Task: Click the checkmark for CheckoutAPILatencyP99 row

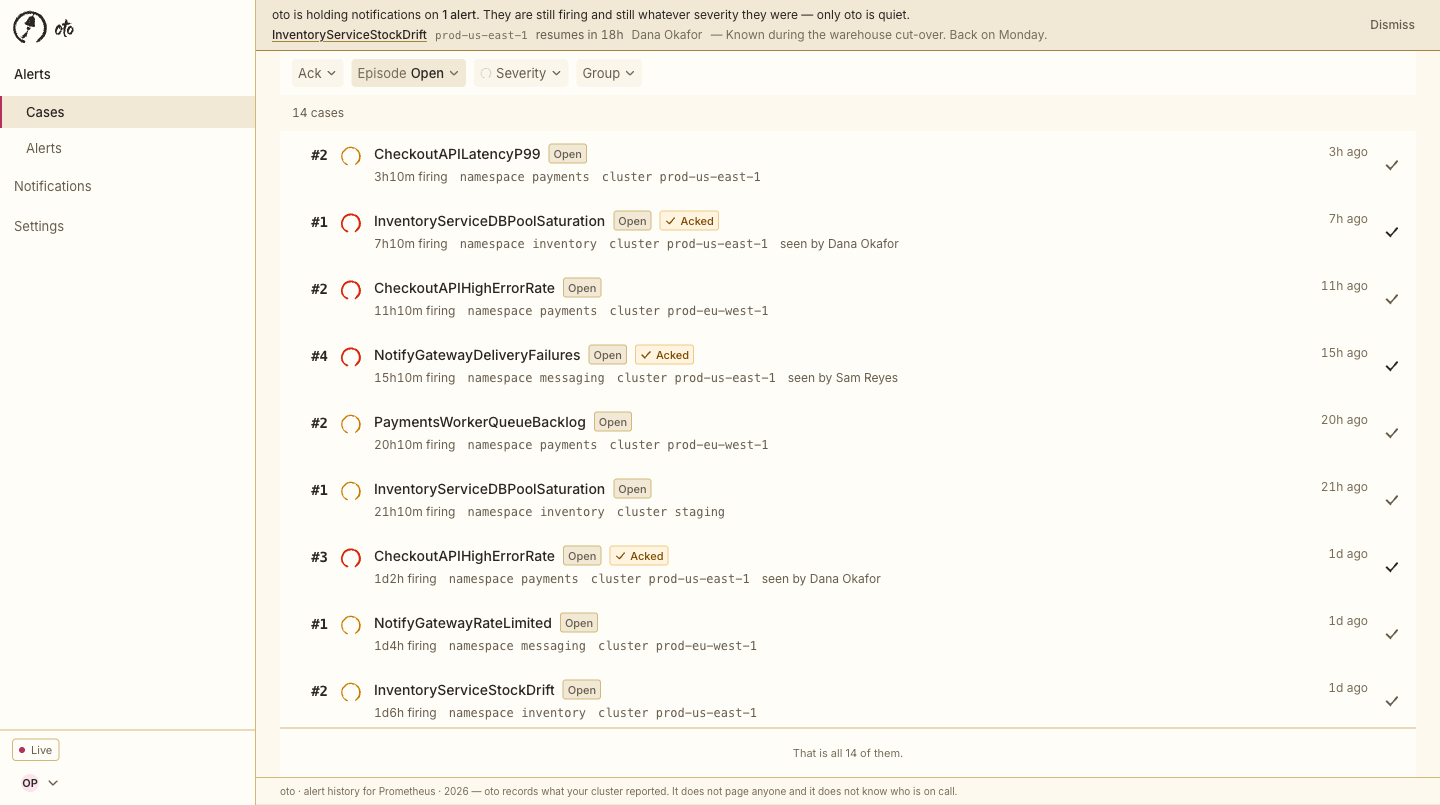Action: pyautogui.click(x=1392, y=165)
